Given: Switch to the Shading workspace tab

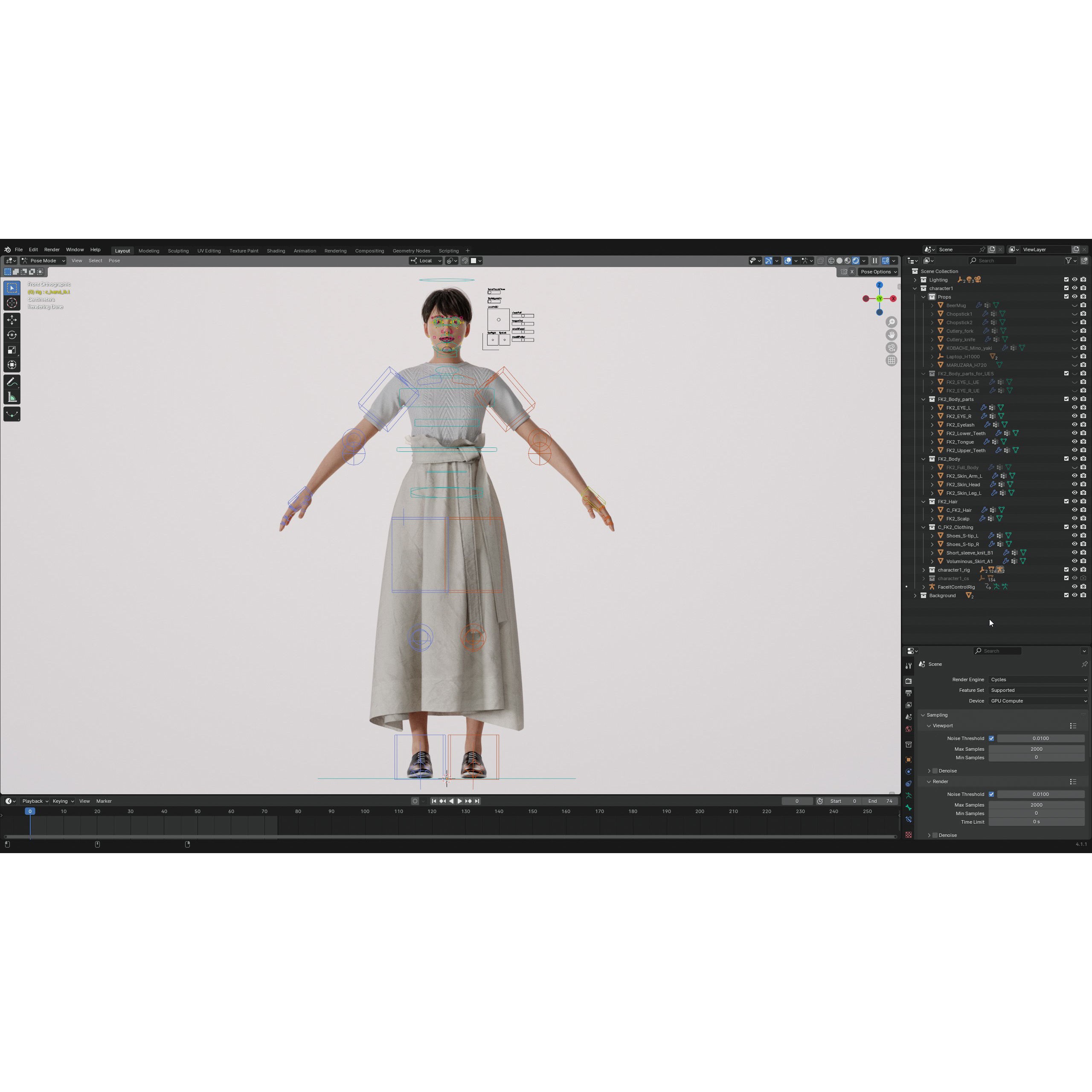Looking at the screenshot, I should (x=276, y=250).
